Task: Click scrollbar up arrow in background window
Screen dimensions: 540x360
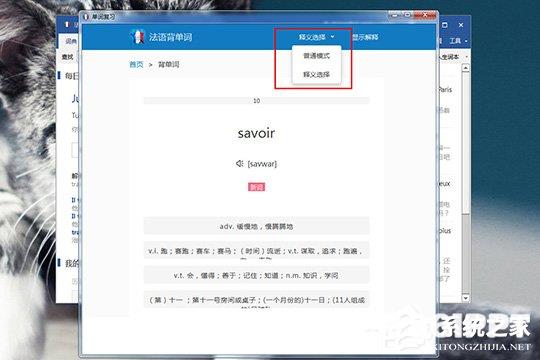Action: coord(465,68)
